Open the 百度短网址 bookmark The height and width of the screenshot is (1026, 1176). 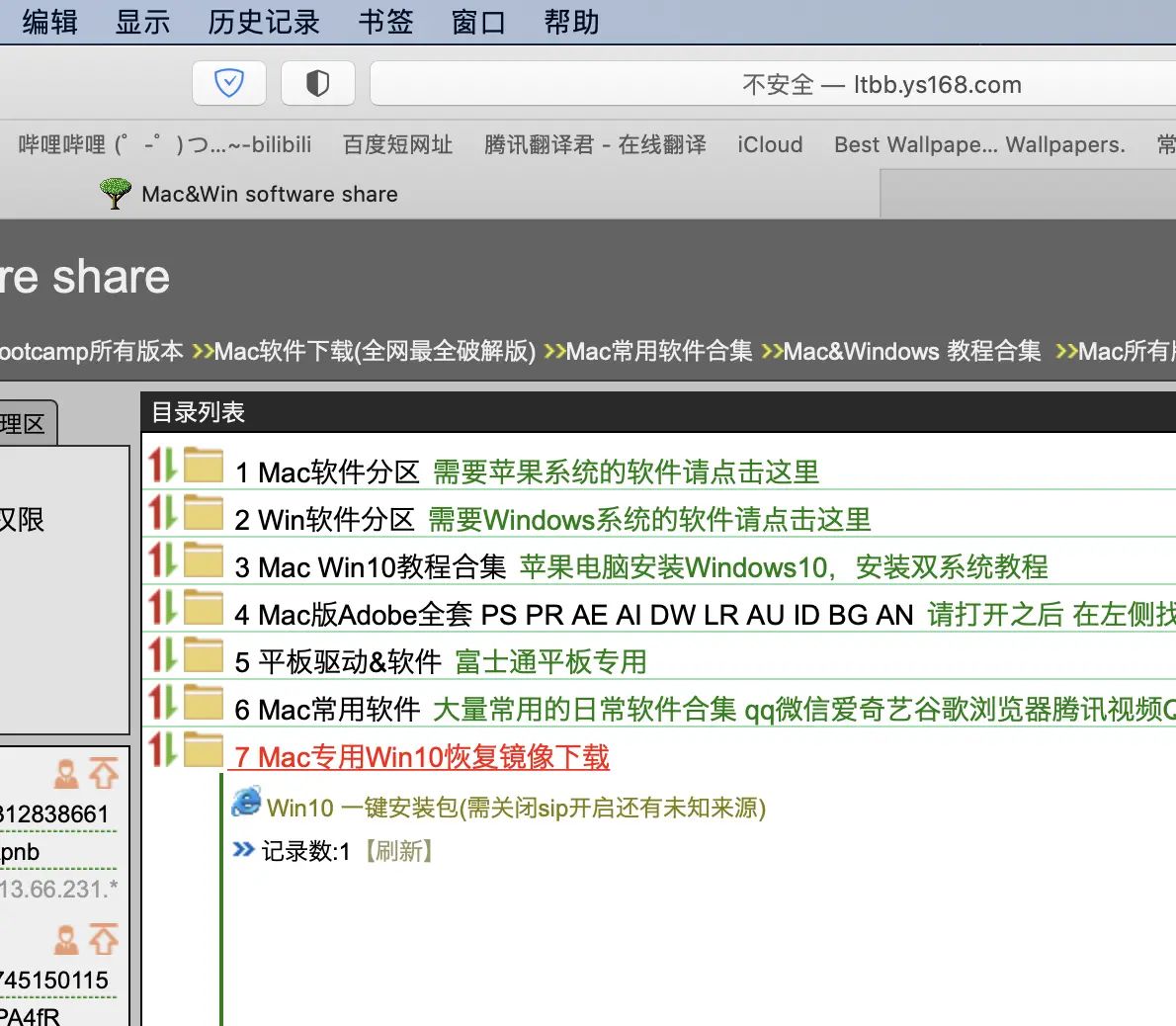(397, 144)
